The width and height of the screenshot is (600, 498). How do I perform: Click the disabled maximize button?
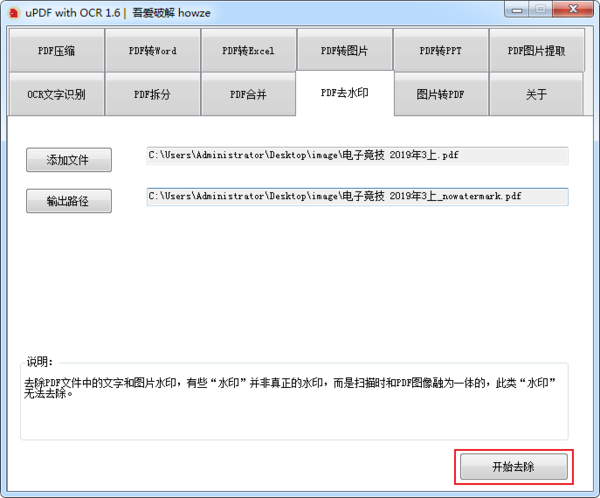540,10
